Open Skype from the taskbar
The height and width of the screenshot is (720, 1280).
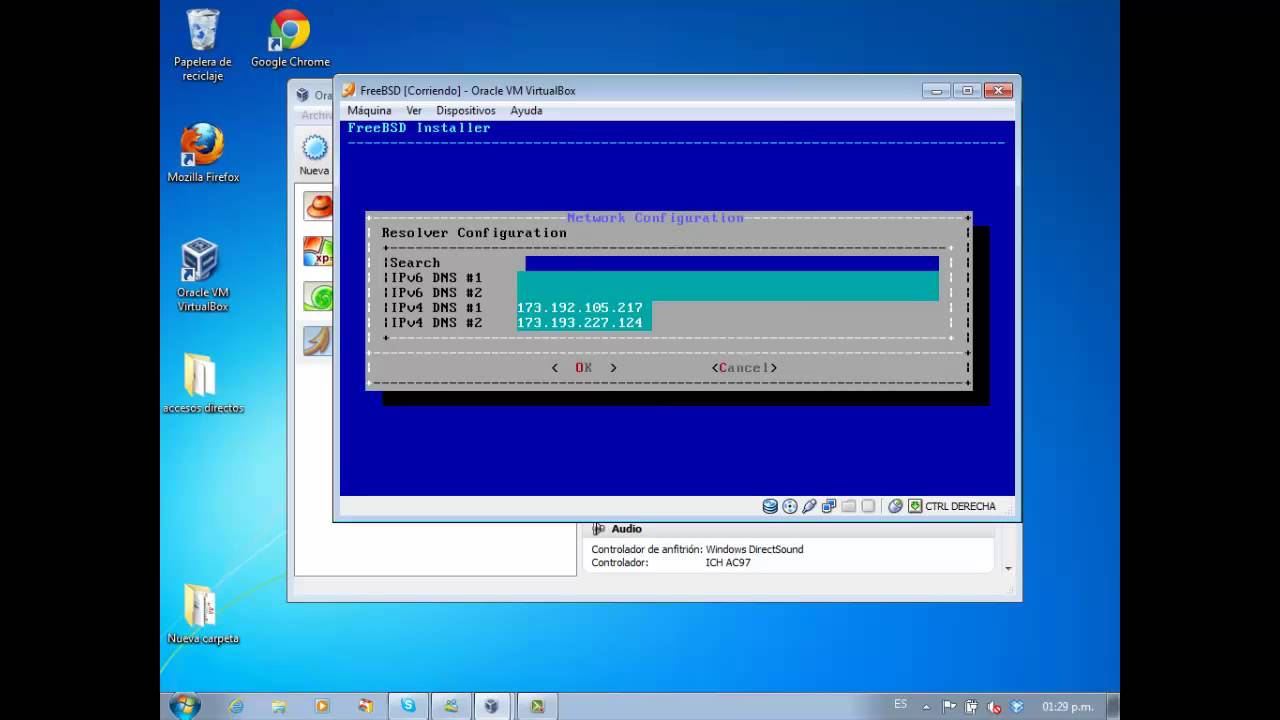pyautogui.click(x=408, y=706)
